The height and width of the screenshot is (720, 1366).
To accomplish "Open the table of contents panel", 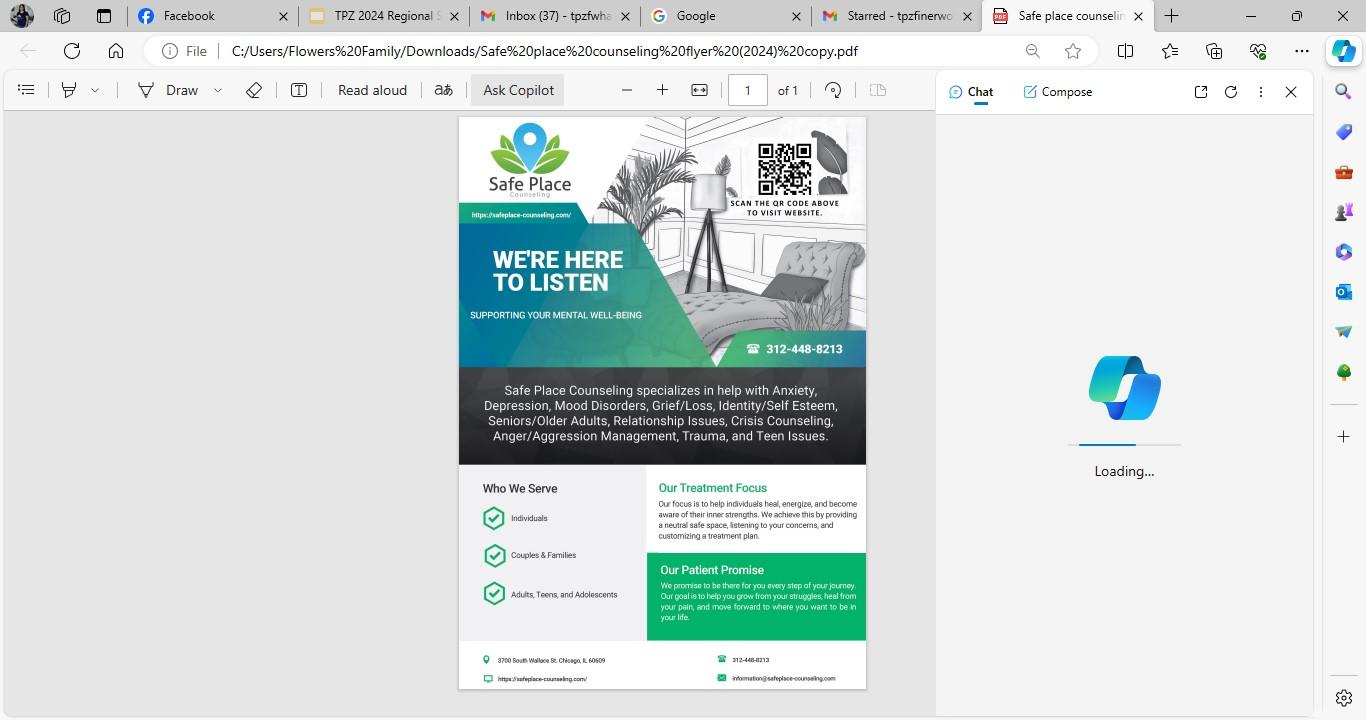I will click(27, 90).
